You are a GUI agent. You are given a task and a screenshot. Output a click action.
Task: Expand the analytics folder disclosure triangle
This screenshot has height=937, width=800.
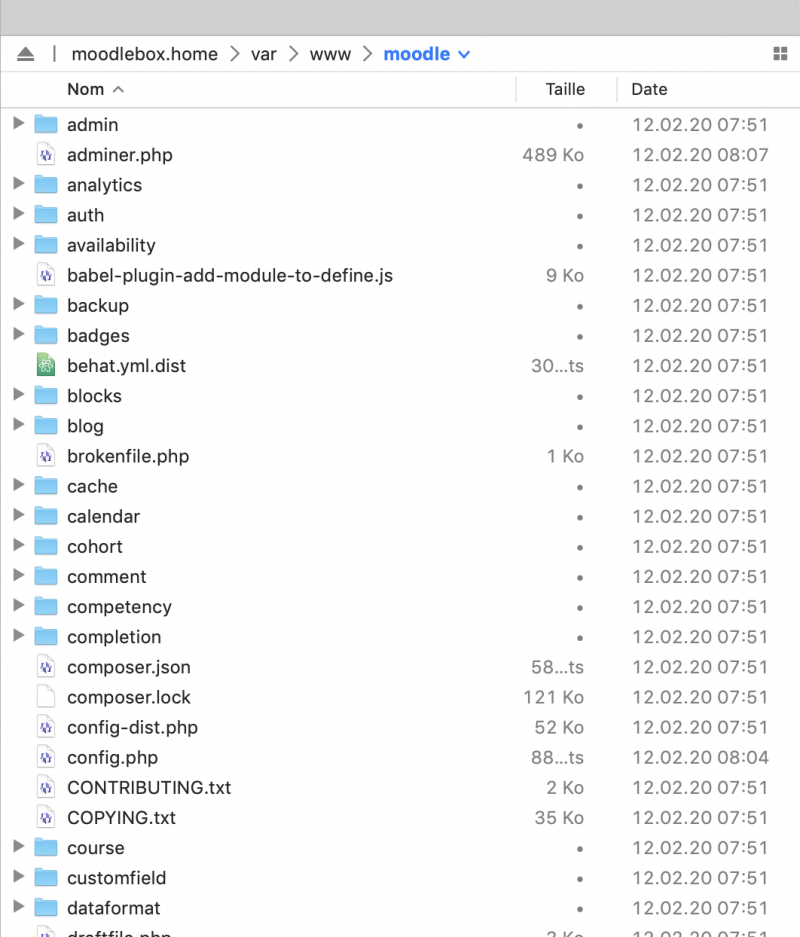tap(19, 183)
